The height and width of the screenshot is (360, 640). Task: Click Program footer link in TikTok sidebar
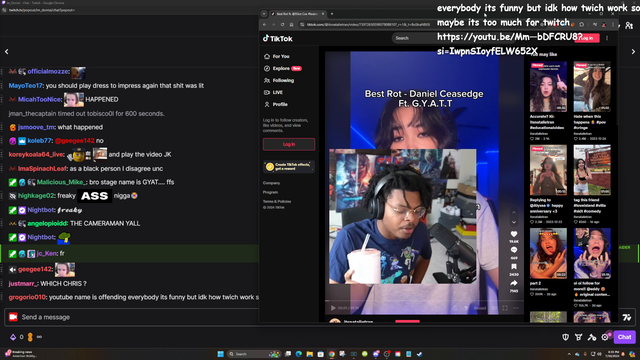(270, 192)
